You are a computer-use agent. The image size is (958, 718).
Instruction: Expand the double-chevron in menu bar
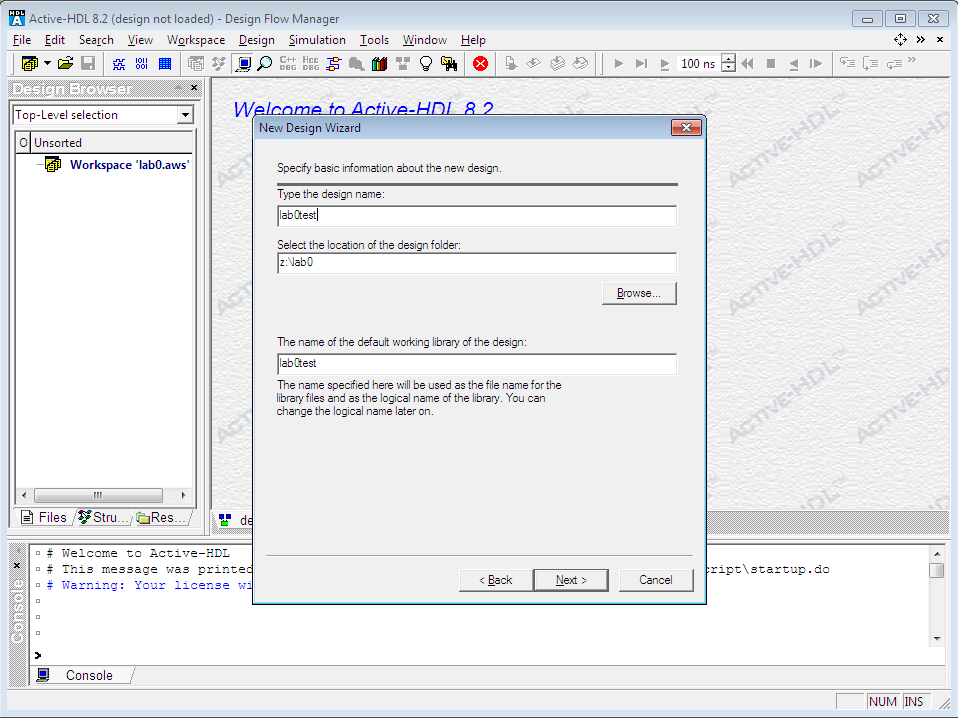[x=921, y=40]
